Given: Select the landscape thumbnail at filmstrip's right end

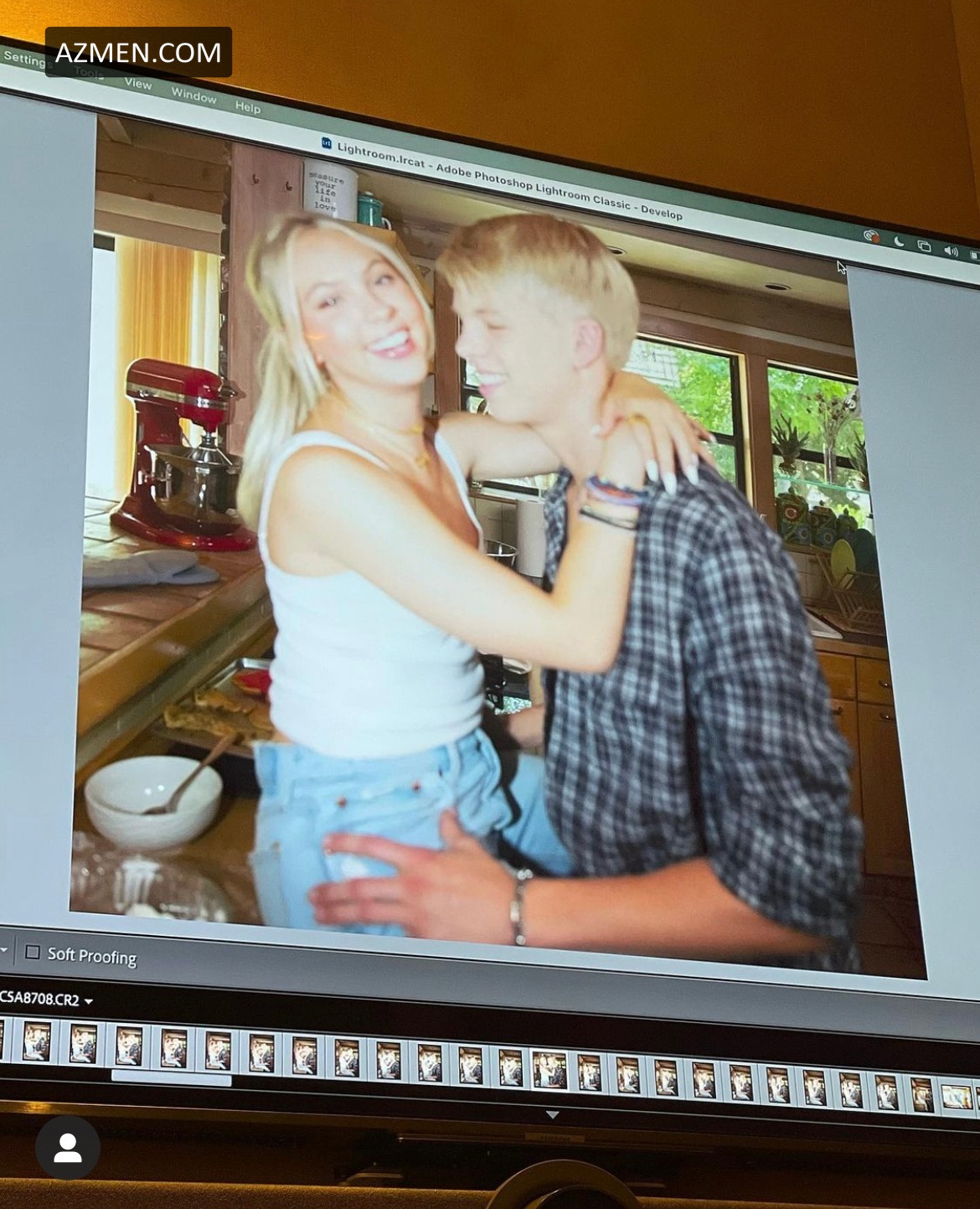Looking at the screenshot, I should pyautogui.click(x=957, y=1097).
